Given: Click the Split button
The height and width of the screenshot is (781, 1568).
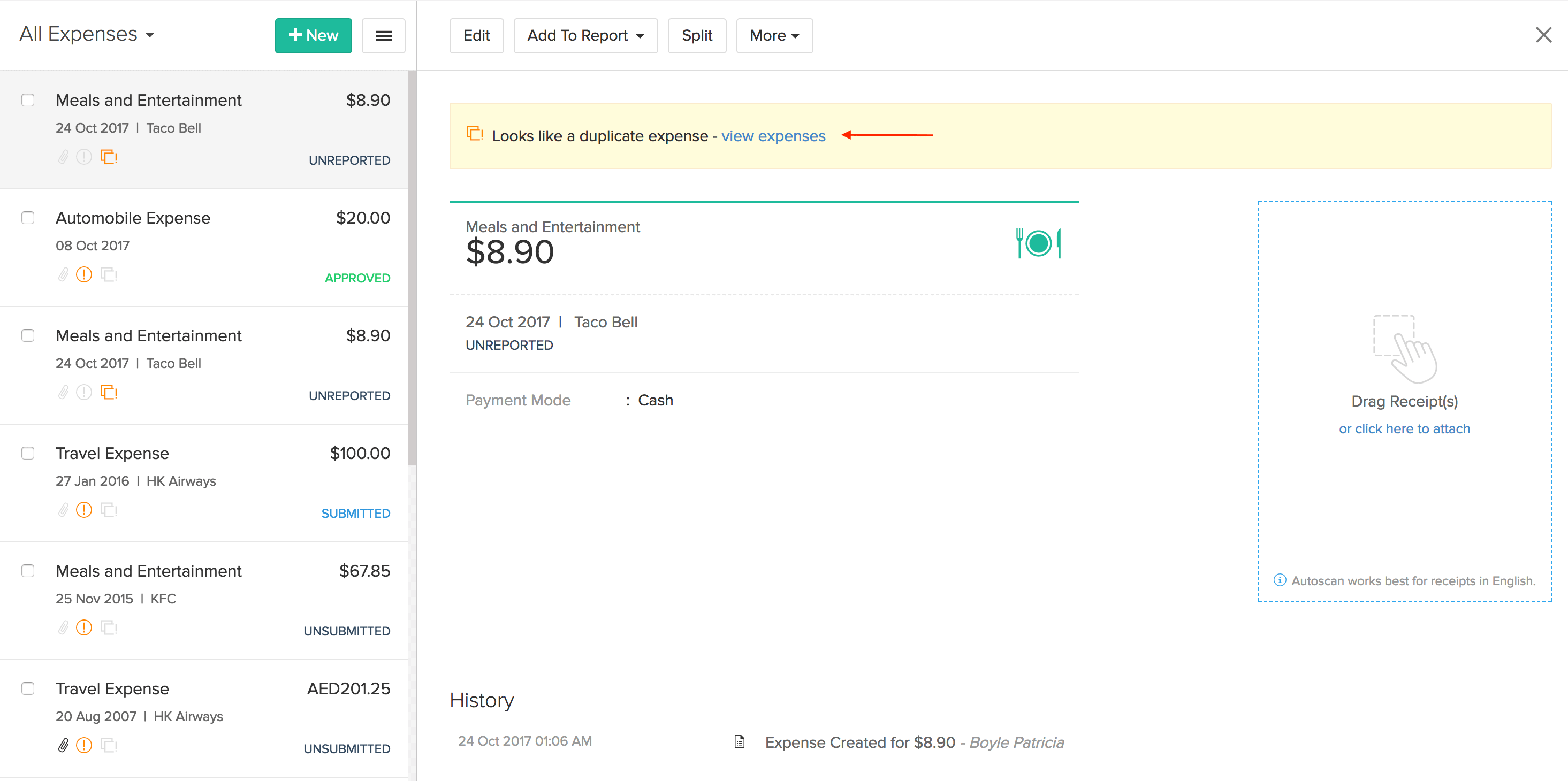Looking at the screenshot, I should point(696,36).
